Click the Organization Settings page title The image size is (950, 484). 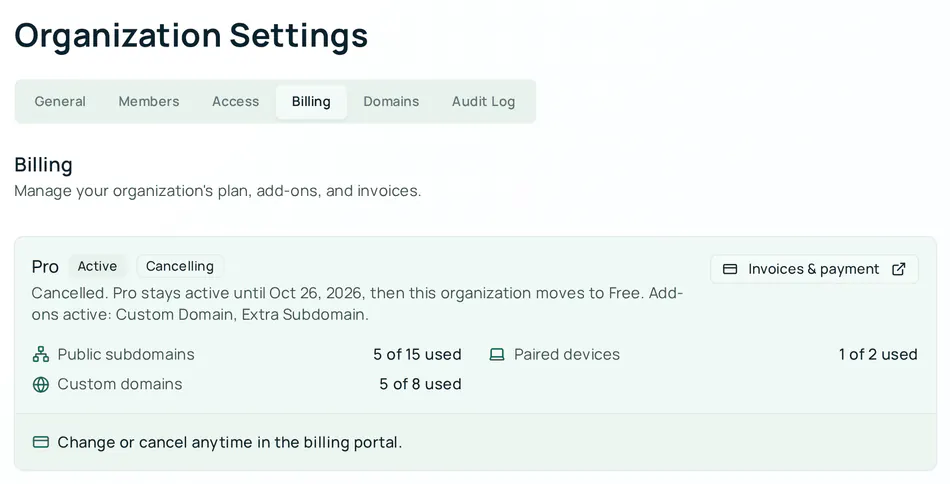click(x=191, y=36)
